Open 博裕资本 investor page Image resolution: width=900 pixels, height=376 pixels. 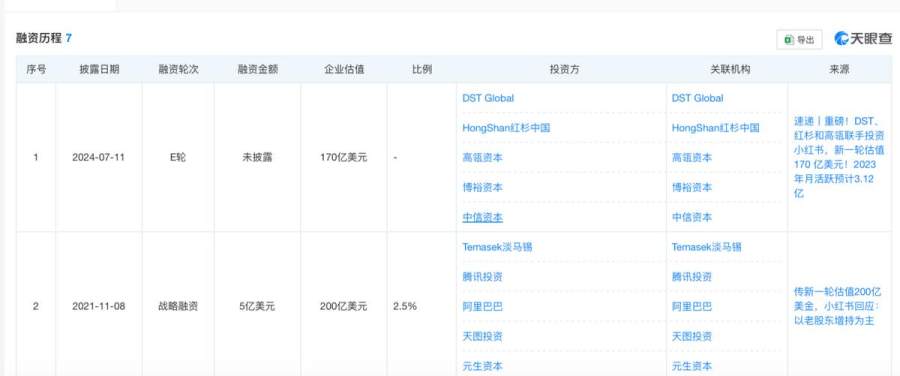(482, 187)
